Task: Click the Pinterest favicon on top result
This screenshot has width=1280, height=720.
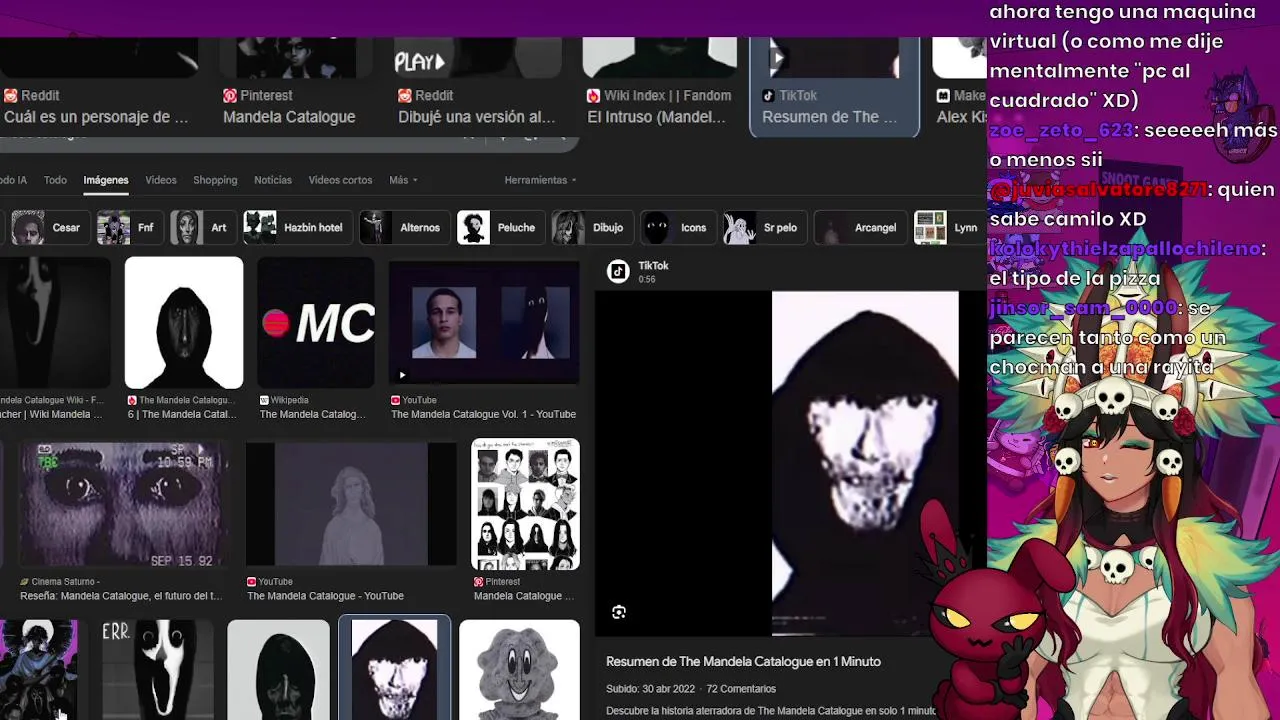Action: point(230,96)
